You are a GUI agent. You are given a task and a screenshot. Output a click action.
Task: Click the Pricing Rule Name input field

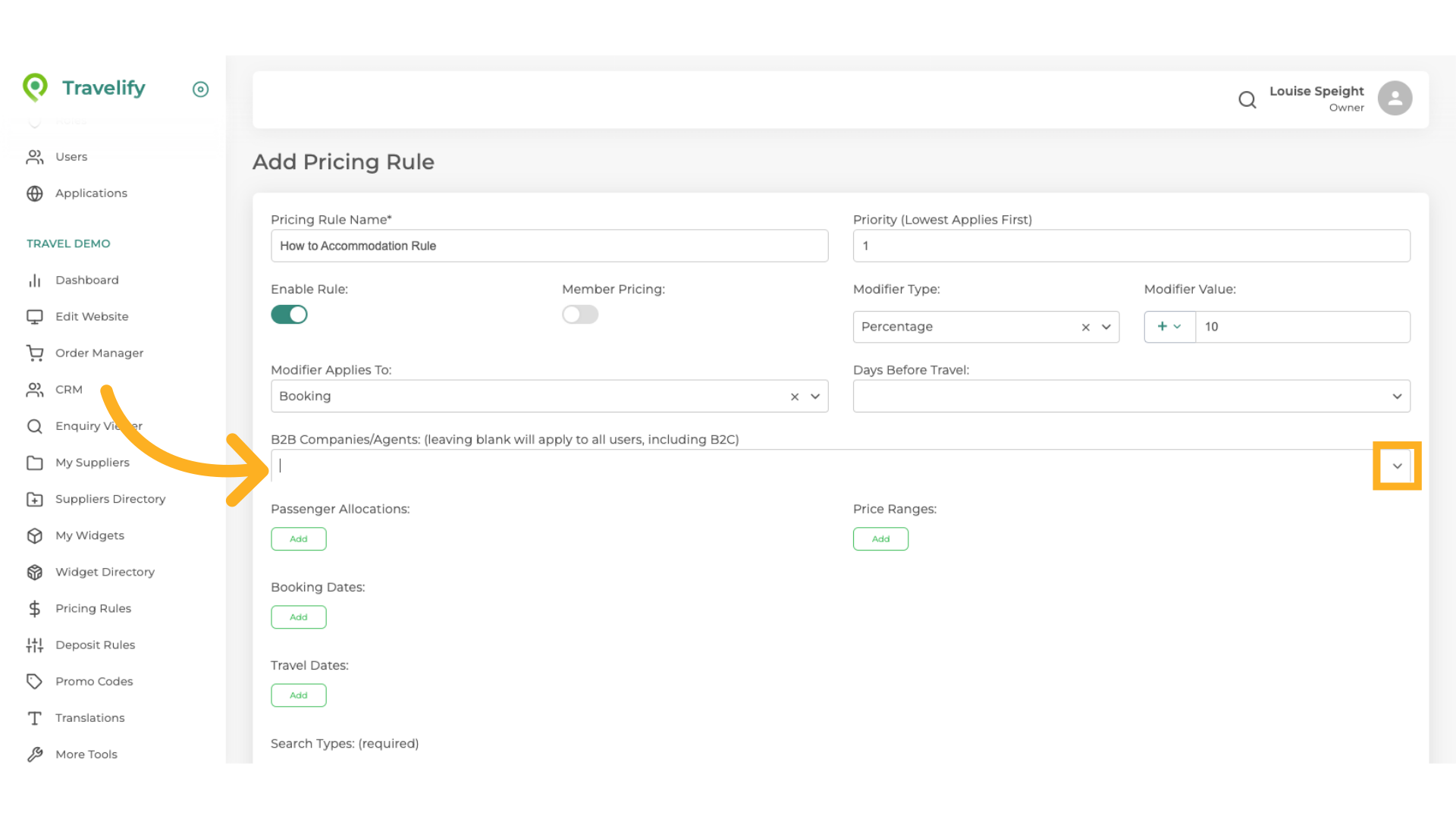pos(549,246)
